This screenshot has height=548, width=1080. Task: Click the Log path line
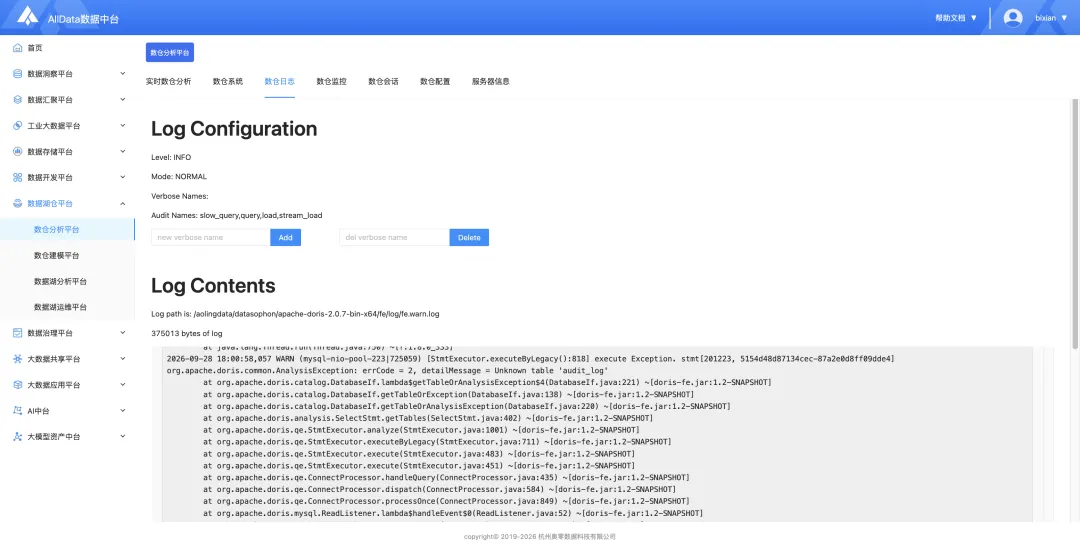[x=295, y=314]
